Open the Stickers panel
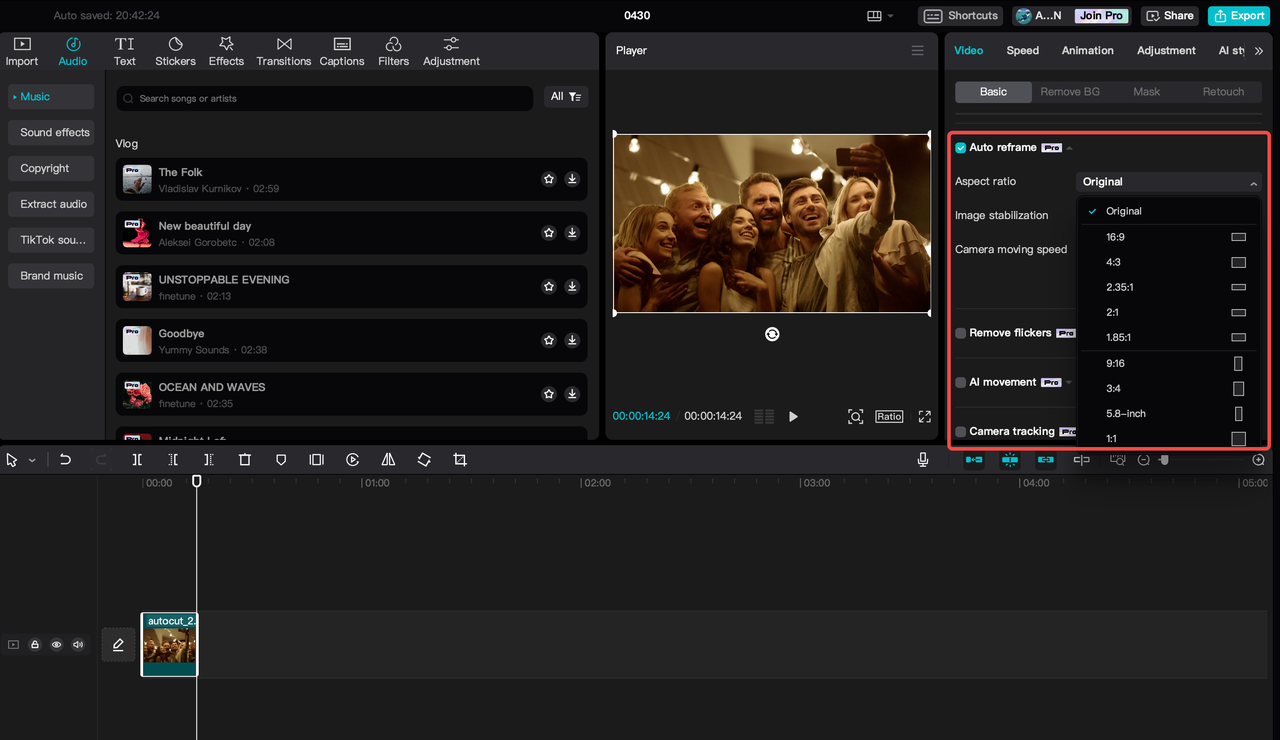 pyautogui.click(x=175, y=52)
